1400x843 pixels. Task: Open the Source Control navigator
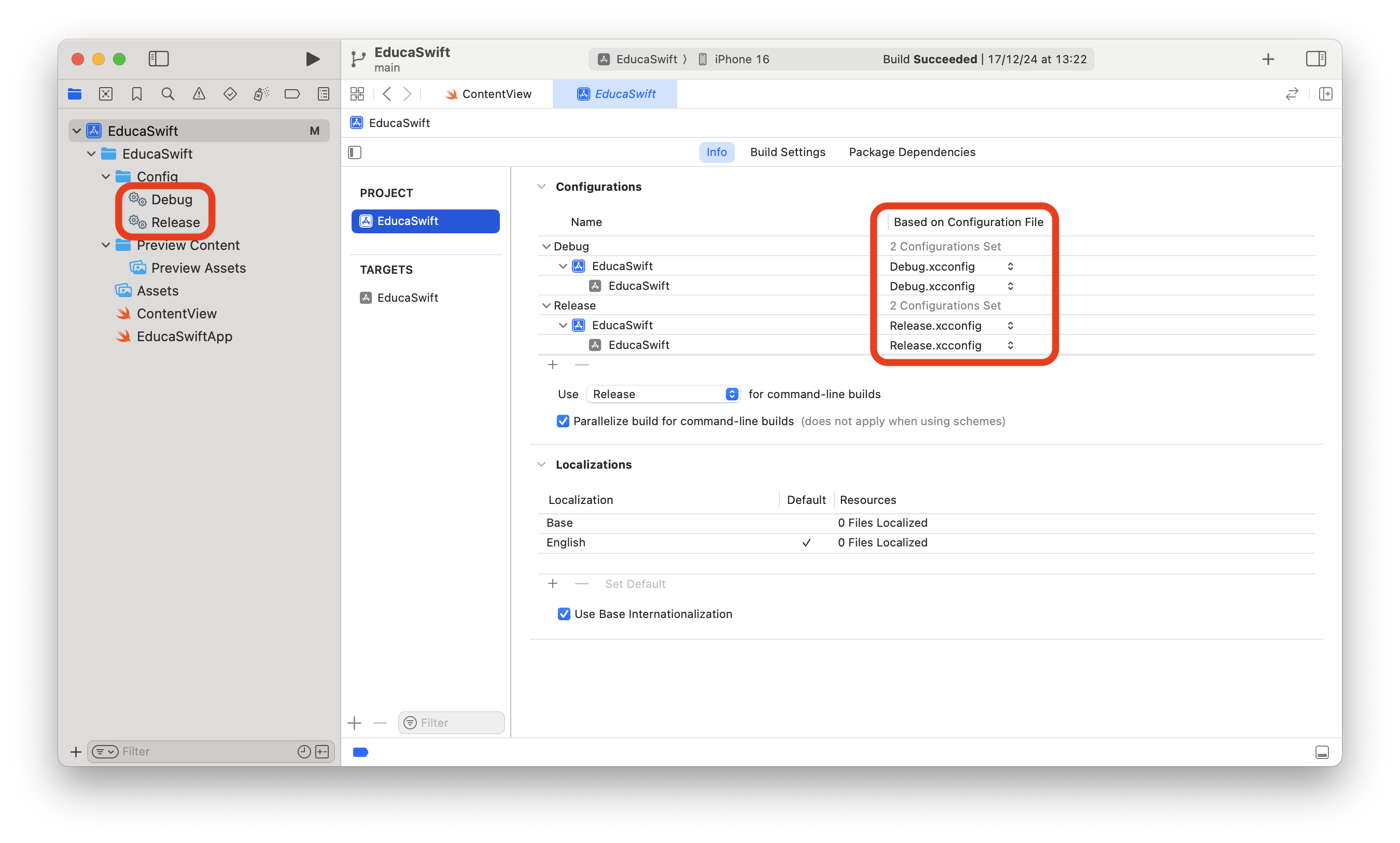coord(106,94)
